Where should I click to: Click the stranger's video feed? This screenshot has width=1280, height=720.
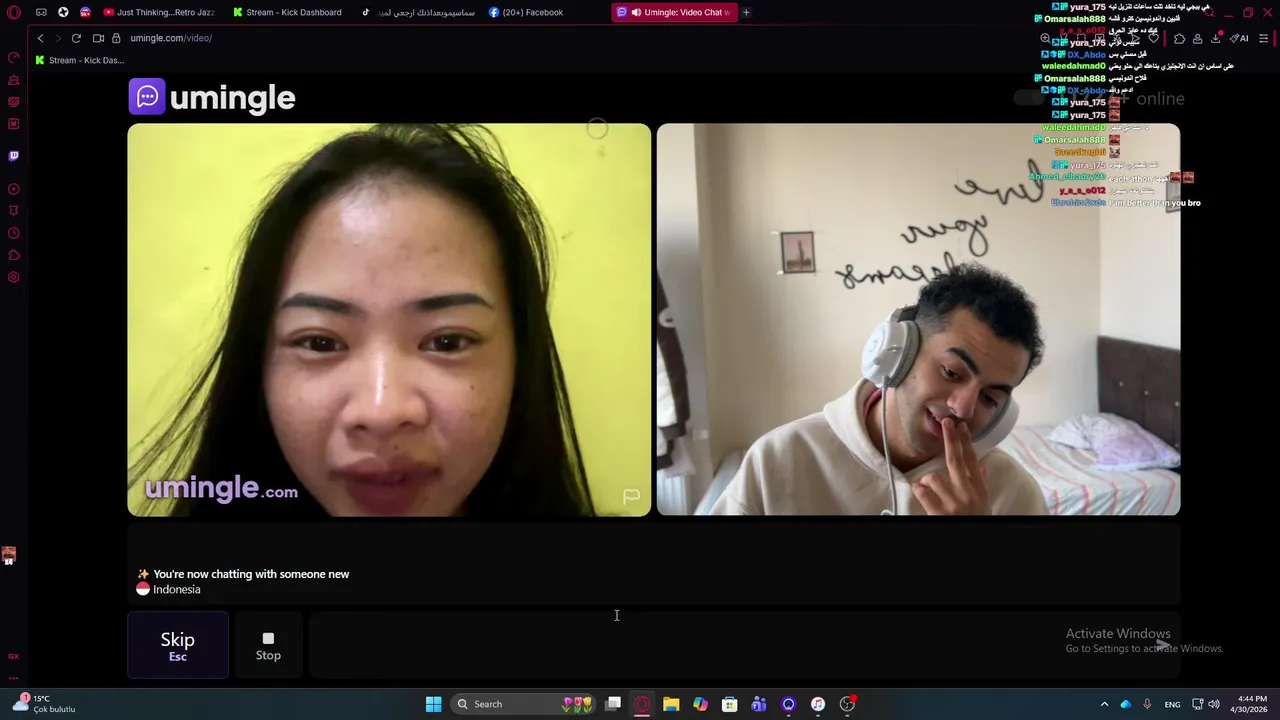pos(389,320)
